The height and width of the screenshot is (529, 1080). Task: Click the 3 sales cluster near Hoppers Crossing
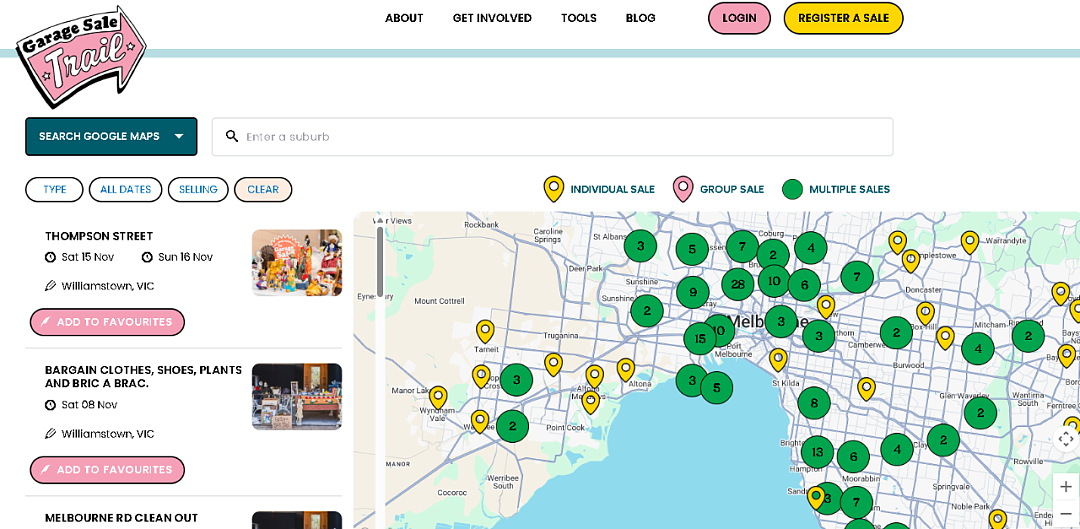pos(517,380)
